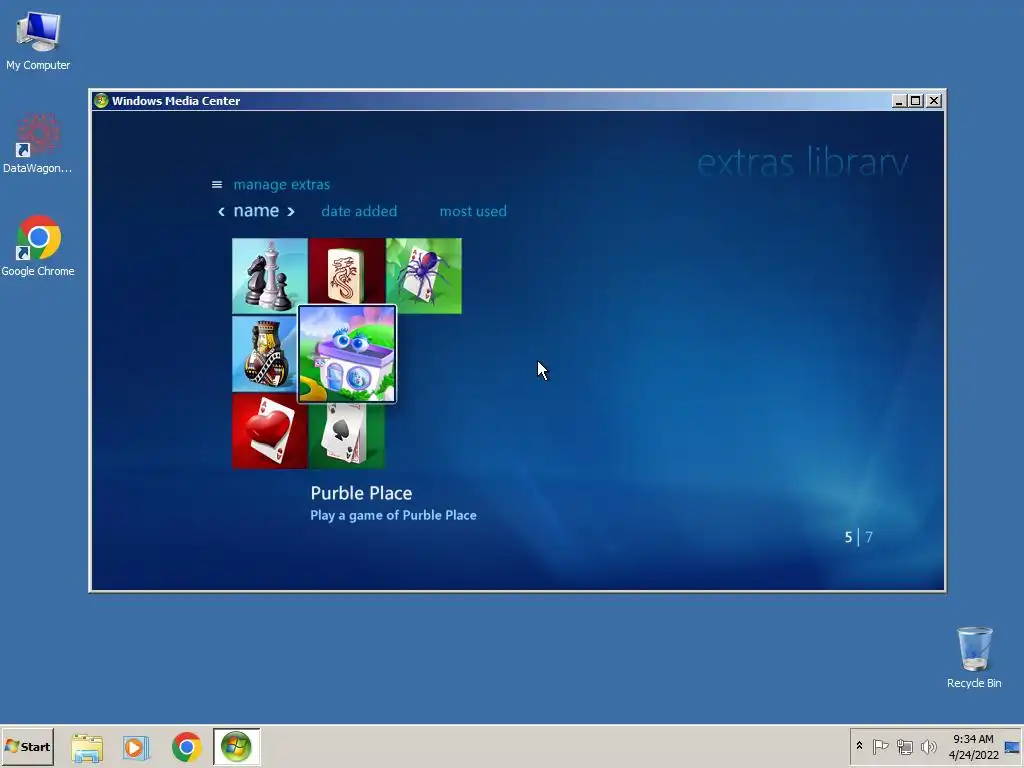Launch the Mahjong Titans tile
The width and height of the screenshot is (1024, 768).
[x=347, y=272]
